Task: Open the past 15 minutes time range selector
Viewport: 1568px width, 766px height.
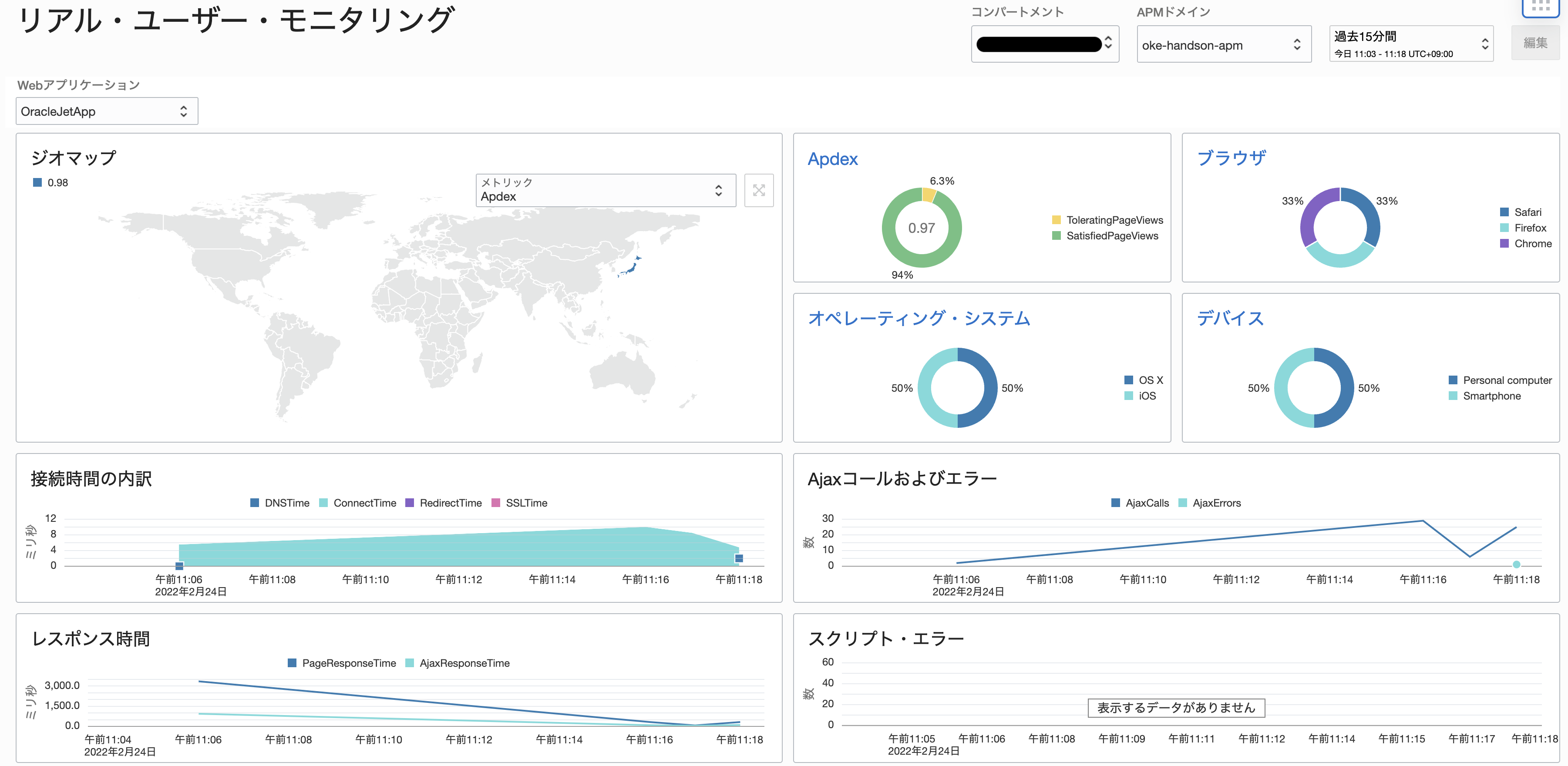Action: 1410,44
